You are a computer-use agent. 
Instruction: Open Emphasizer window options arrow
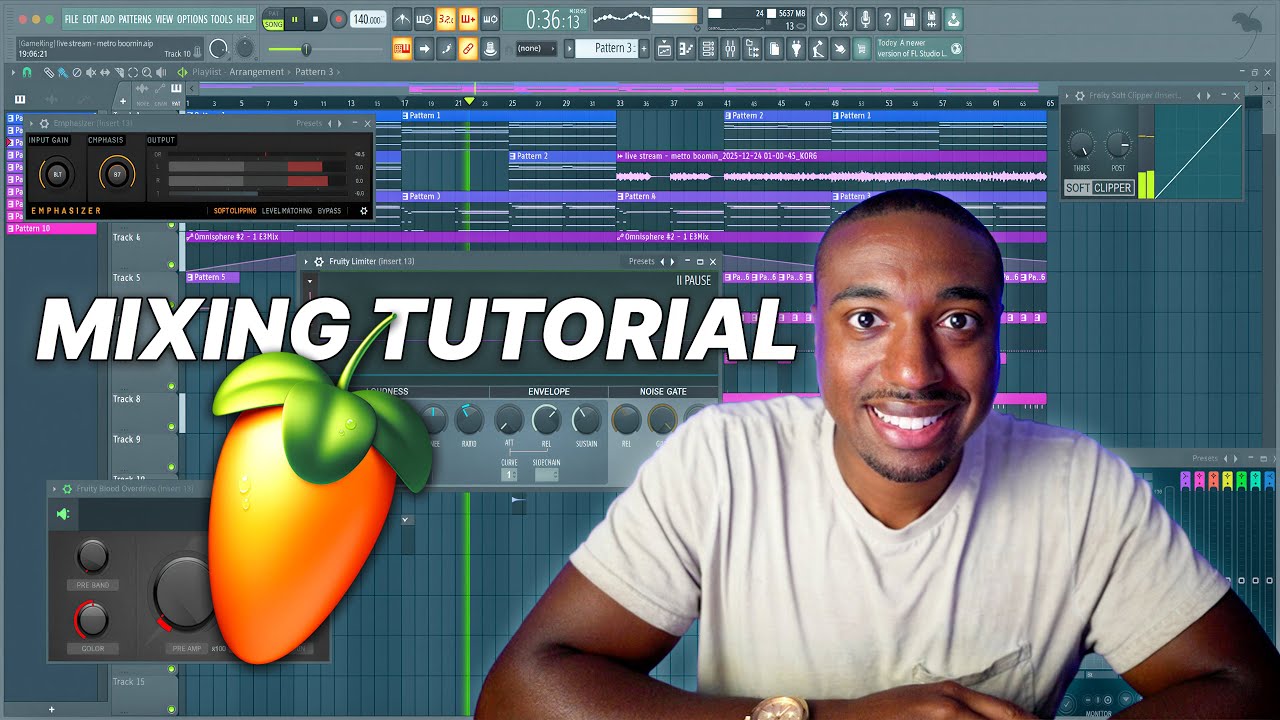pyautogui.click(x=31, y=123)
